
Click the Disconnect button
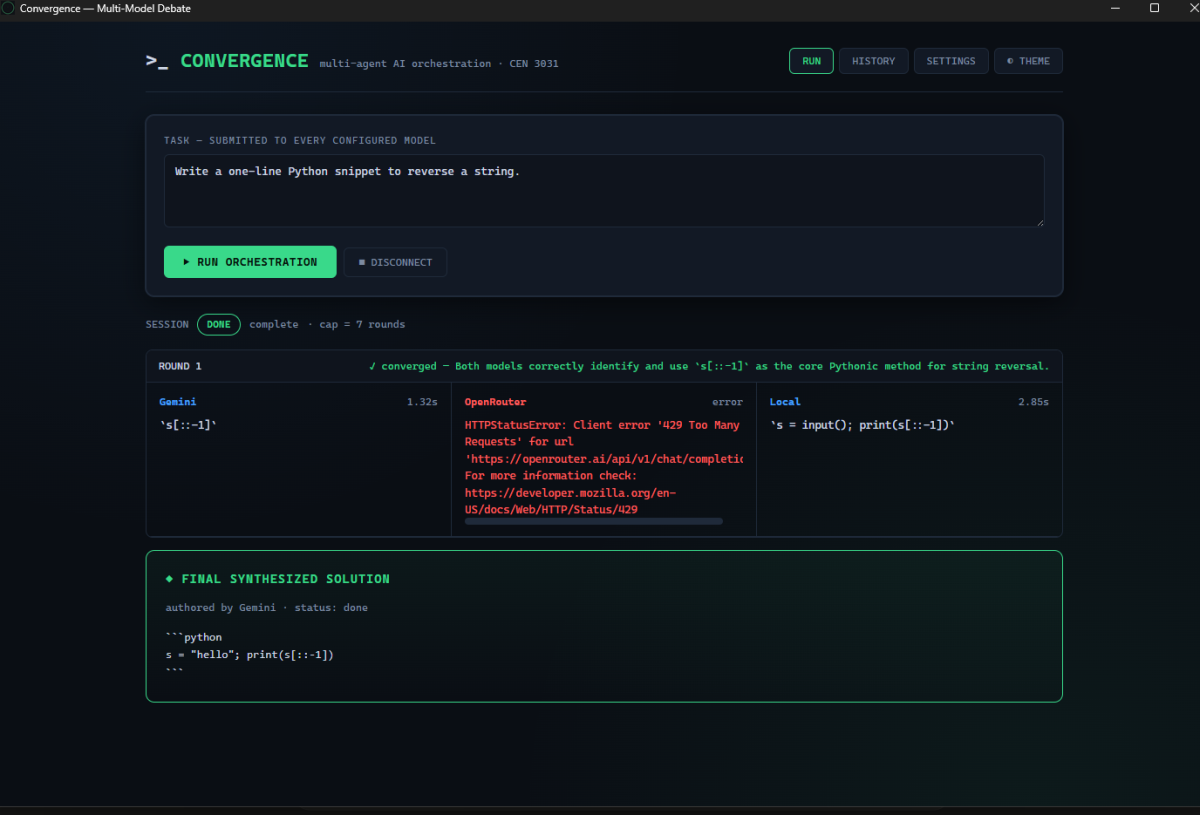pyautogui.click(x=395, y=262)
